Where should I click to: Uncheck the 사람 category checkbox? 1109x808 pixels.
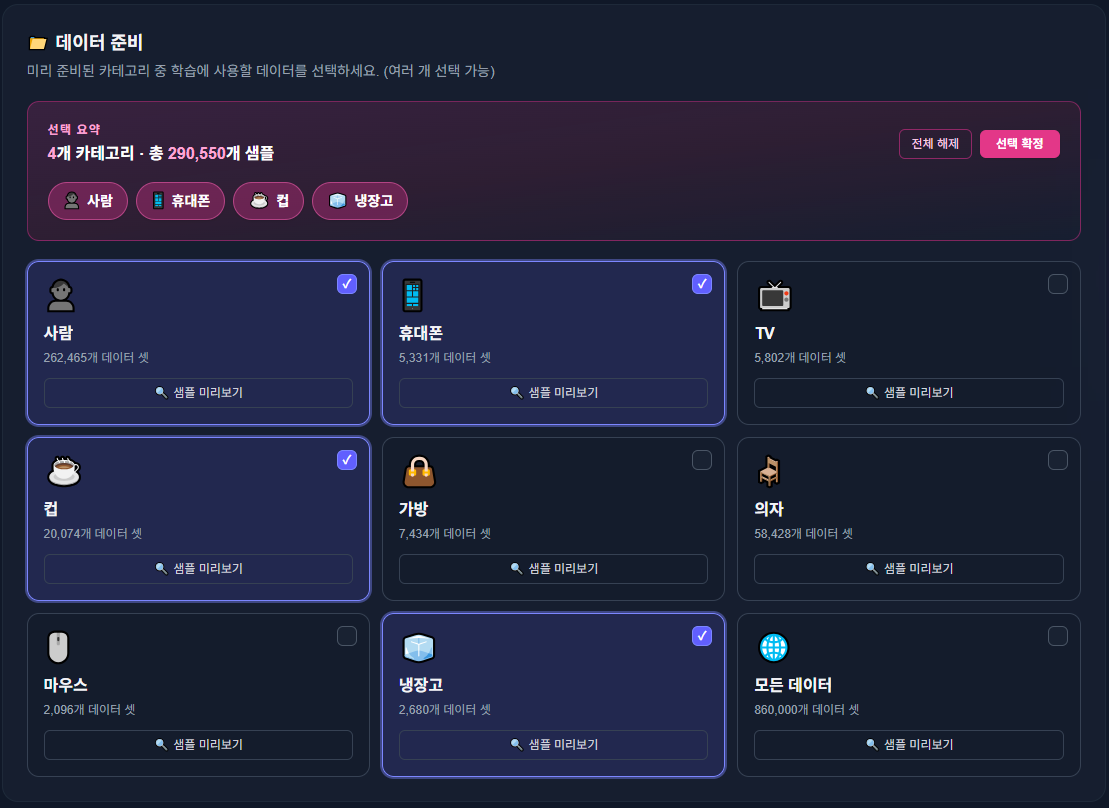pyautogui.click(x=347, y=284)
